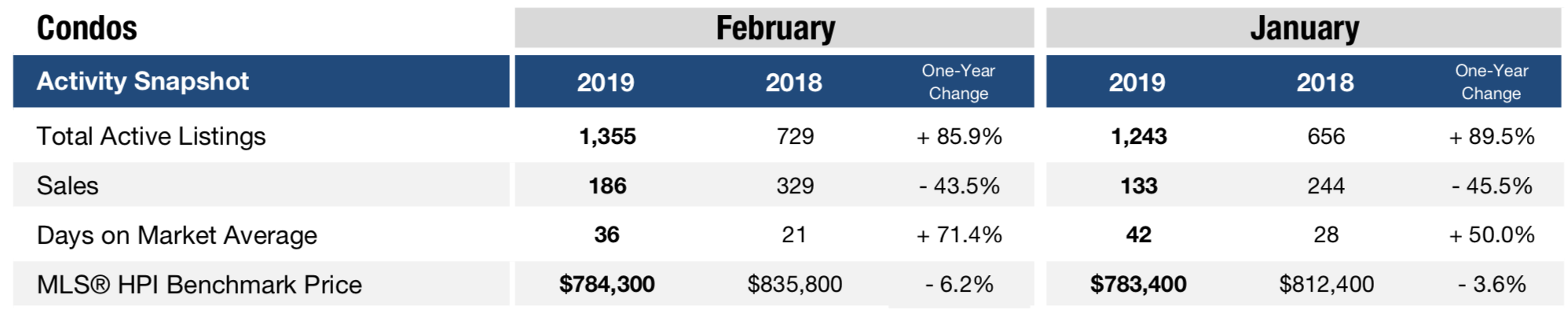1568x313 pixels.
Task: Click the $812,400 benchmark price
Action: 1326,284
